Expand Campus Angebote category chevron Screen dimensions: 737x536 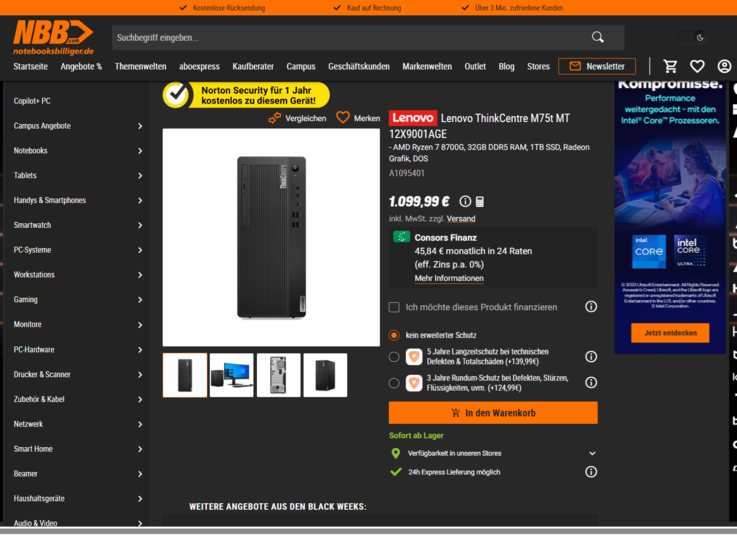coord(140,126)
